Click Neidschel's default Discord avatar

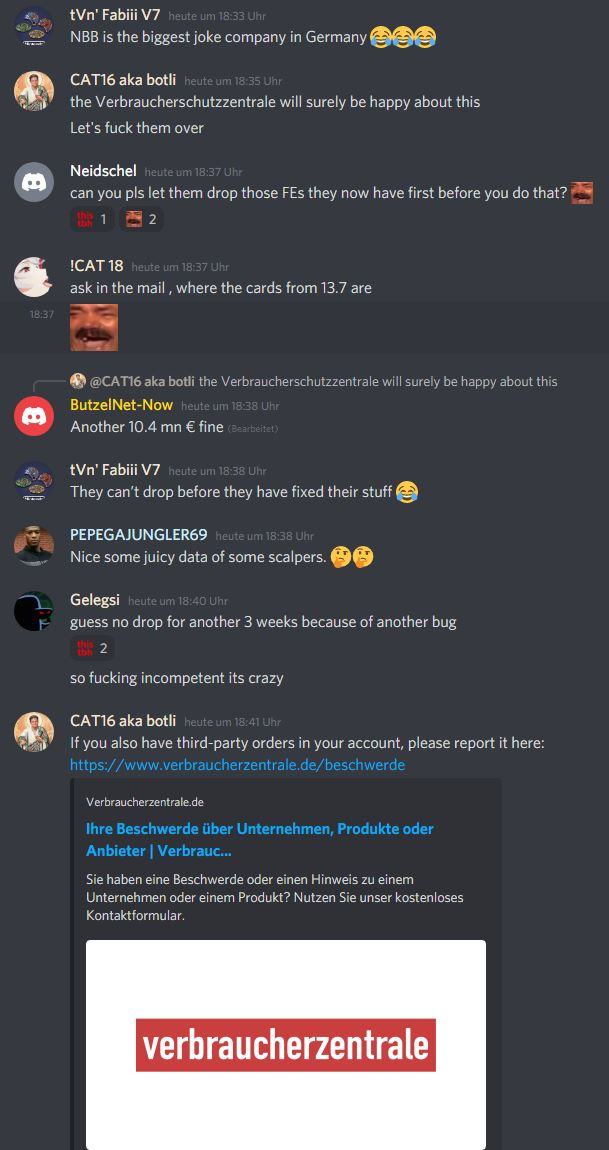34,182
